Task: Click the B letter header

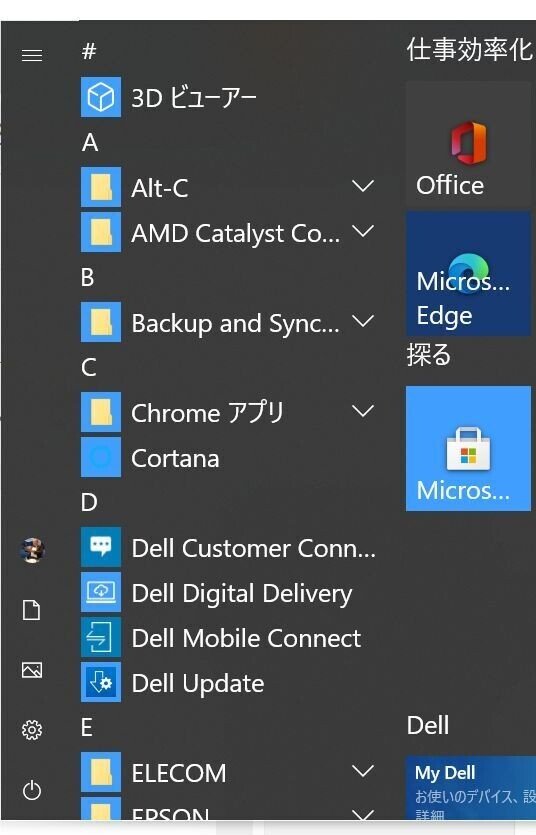Action: click(x=88, y=277)
